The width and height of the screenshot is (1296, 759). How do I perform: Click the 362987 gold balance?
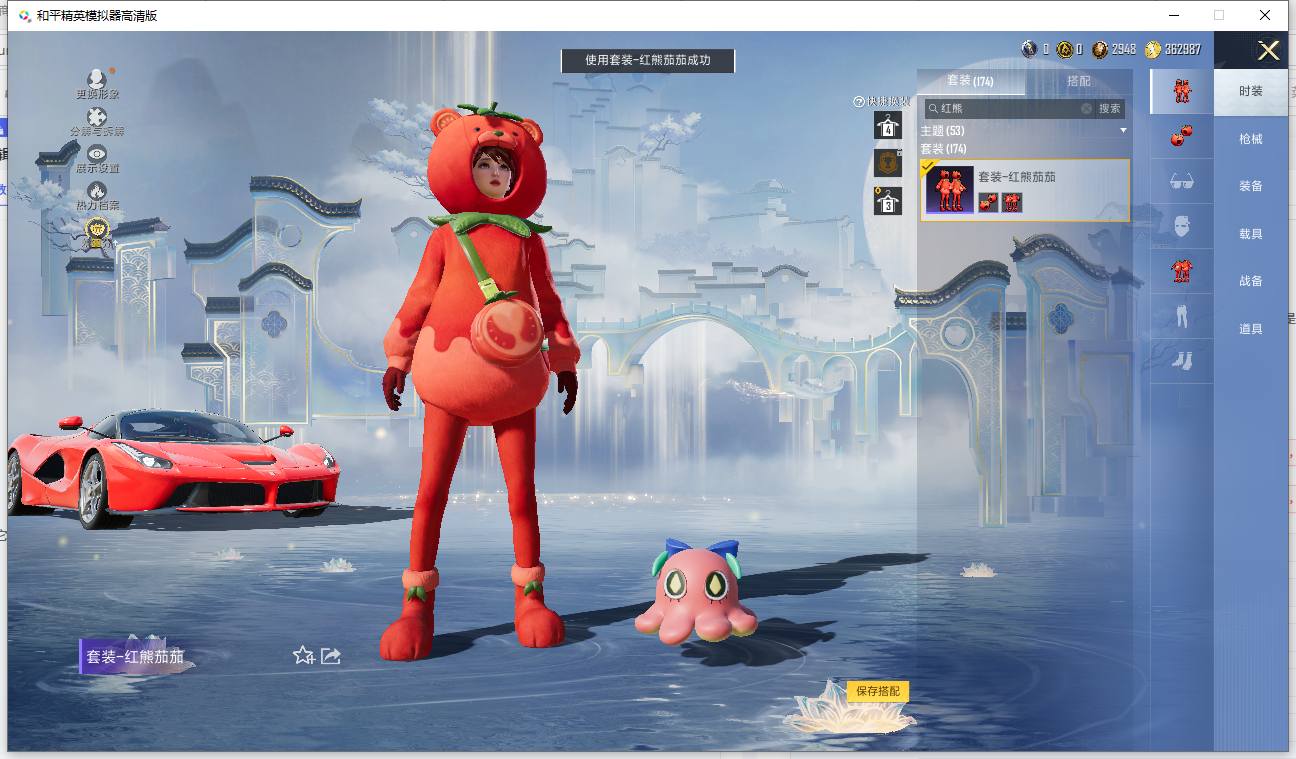coord(1183,49)
